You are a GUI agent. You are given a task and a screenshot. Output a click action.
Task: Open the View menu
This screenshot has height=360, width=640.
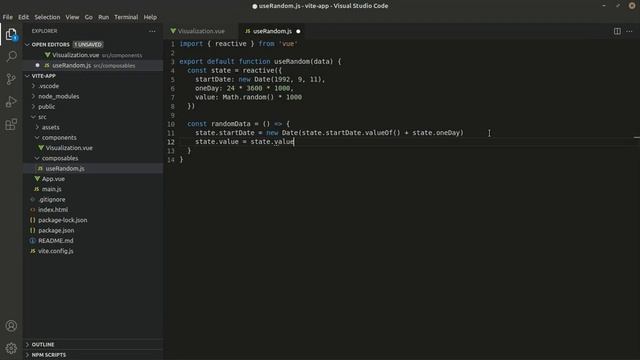pos(72,17)
